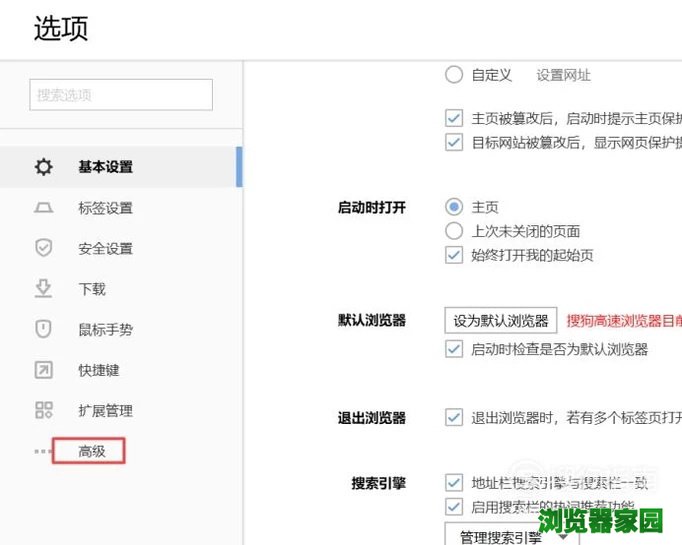Screen dimensions: 682x545
Task: Click the mouse gesture icon beside 鼠标手势
Action: tap(43, 329)
